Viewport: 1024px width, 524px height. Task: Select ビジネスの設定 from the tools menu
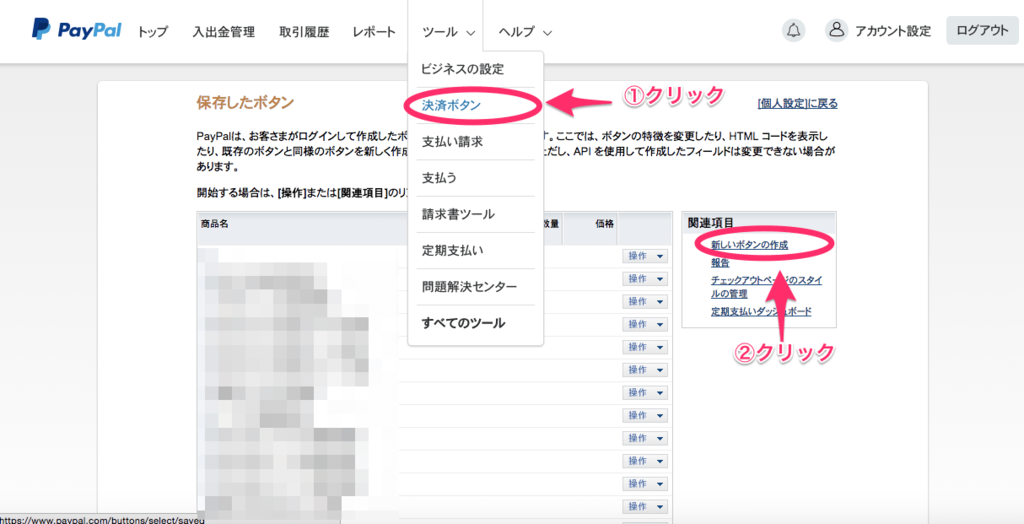462,69
